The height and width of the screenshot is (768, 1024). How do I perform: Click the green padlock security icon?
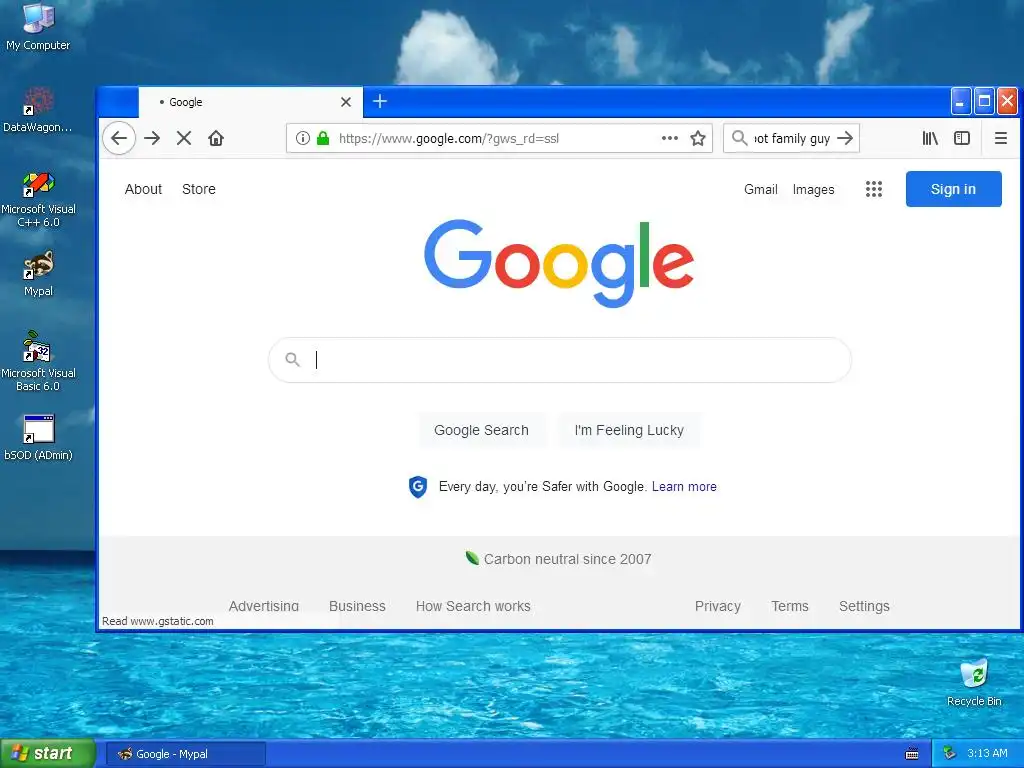pos(323,138)
